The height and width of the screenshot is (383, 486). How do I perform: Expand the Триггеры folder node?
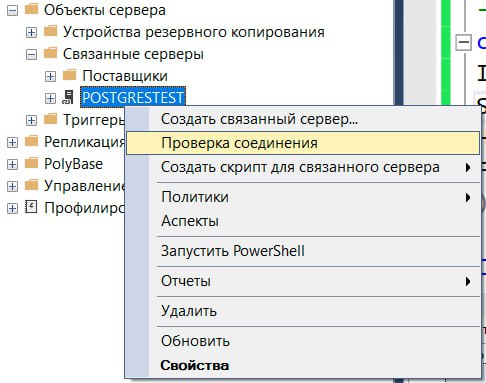coord(31,120)
